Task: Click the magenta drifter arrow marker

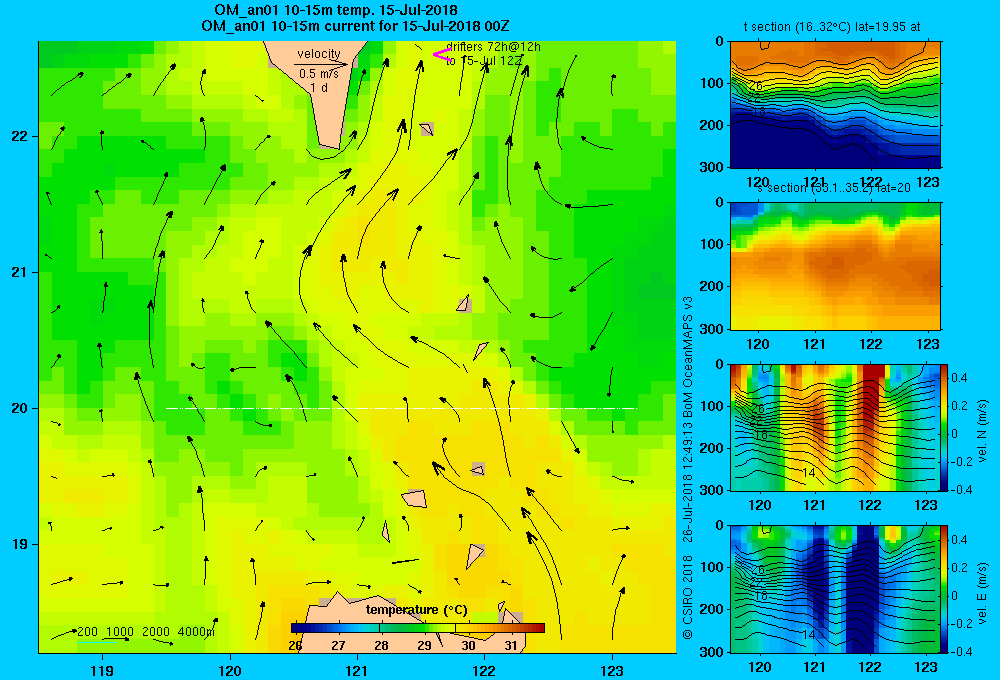Action: (441, 55)
